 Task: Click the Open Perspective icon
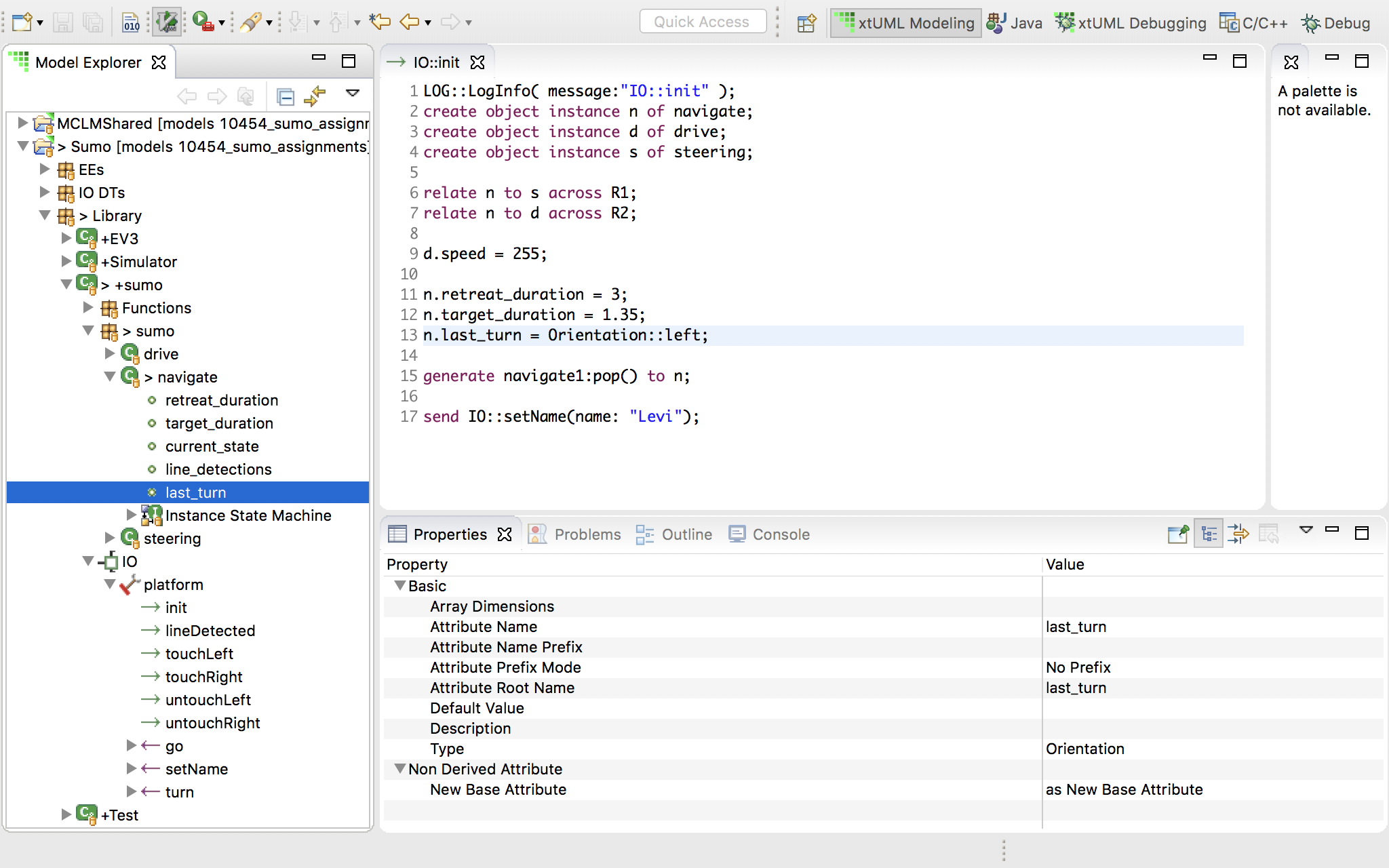tap(806, 23)
